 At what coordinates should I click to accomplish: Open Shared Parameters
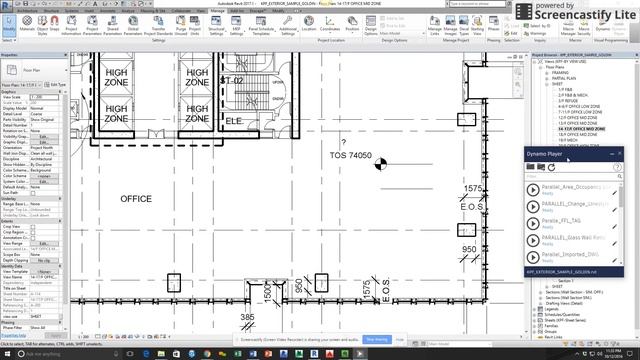click(112, 25)
